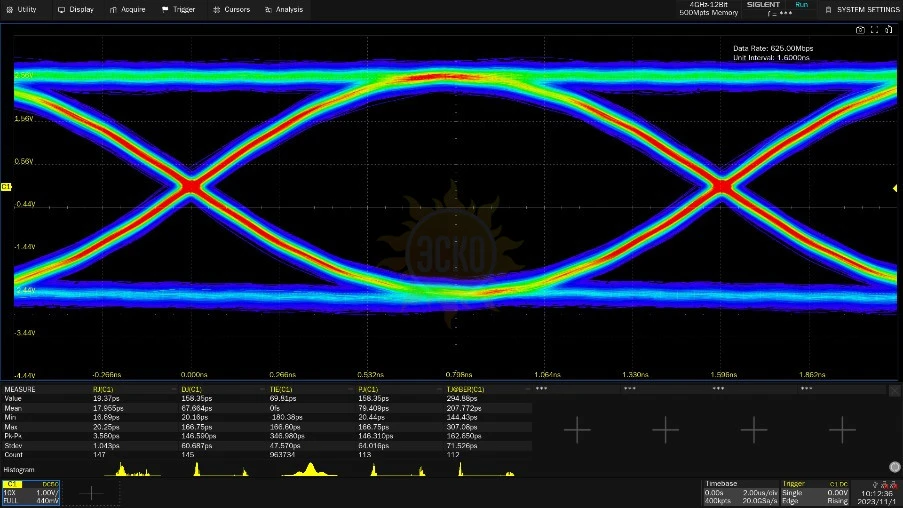Image resolution: width=903 pixels, height=508 pixels.
Task: Click the date 2023/11/1
Action: pos(879,502)
